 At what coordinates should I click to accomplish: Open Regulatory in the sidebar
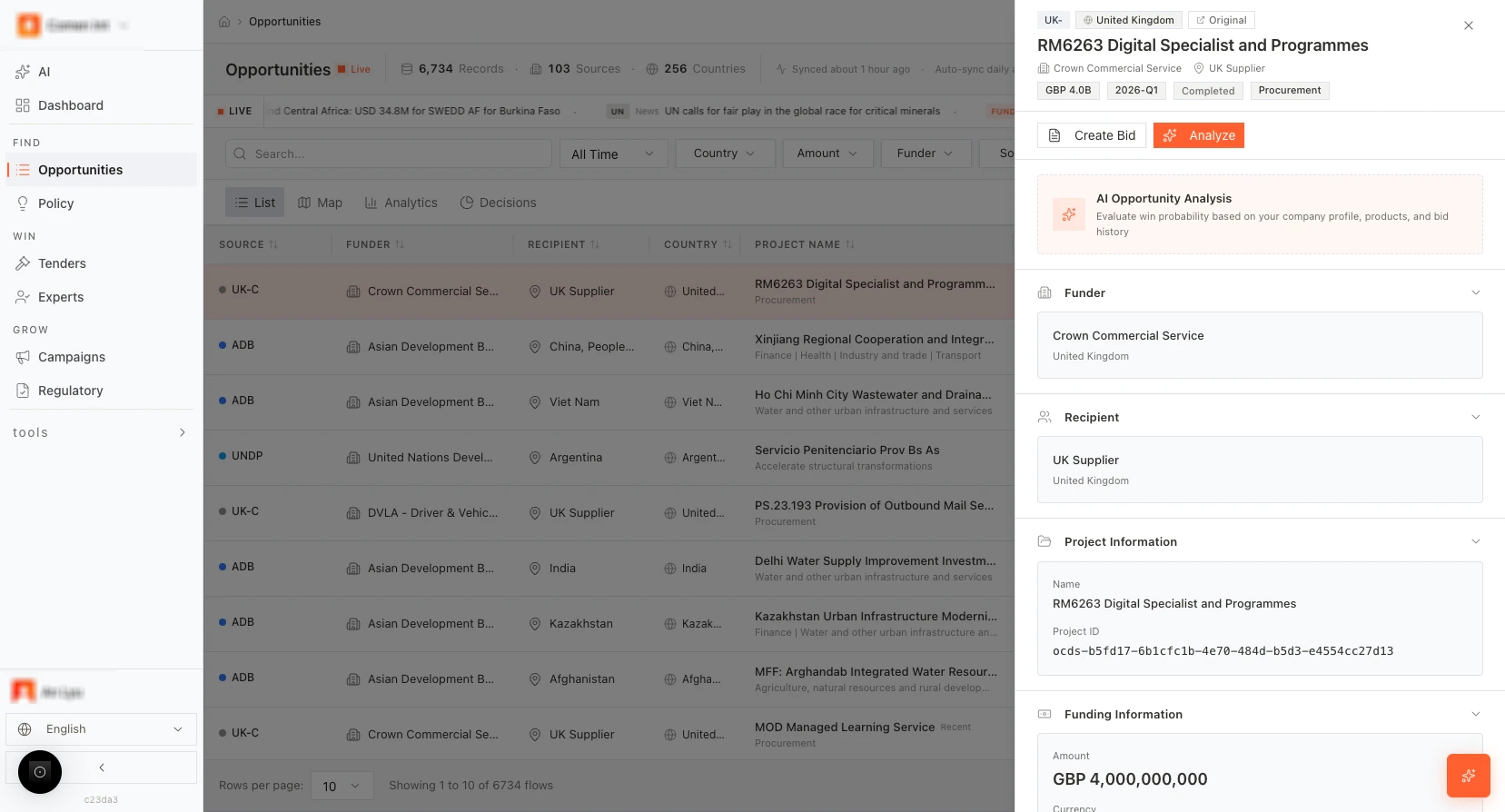pyautogui.click(x=101, y=391)
